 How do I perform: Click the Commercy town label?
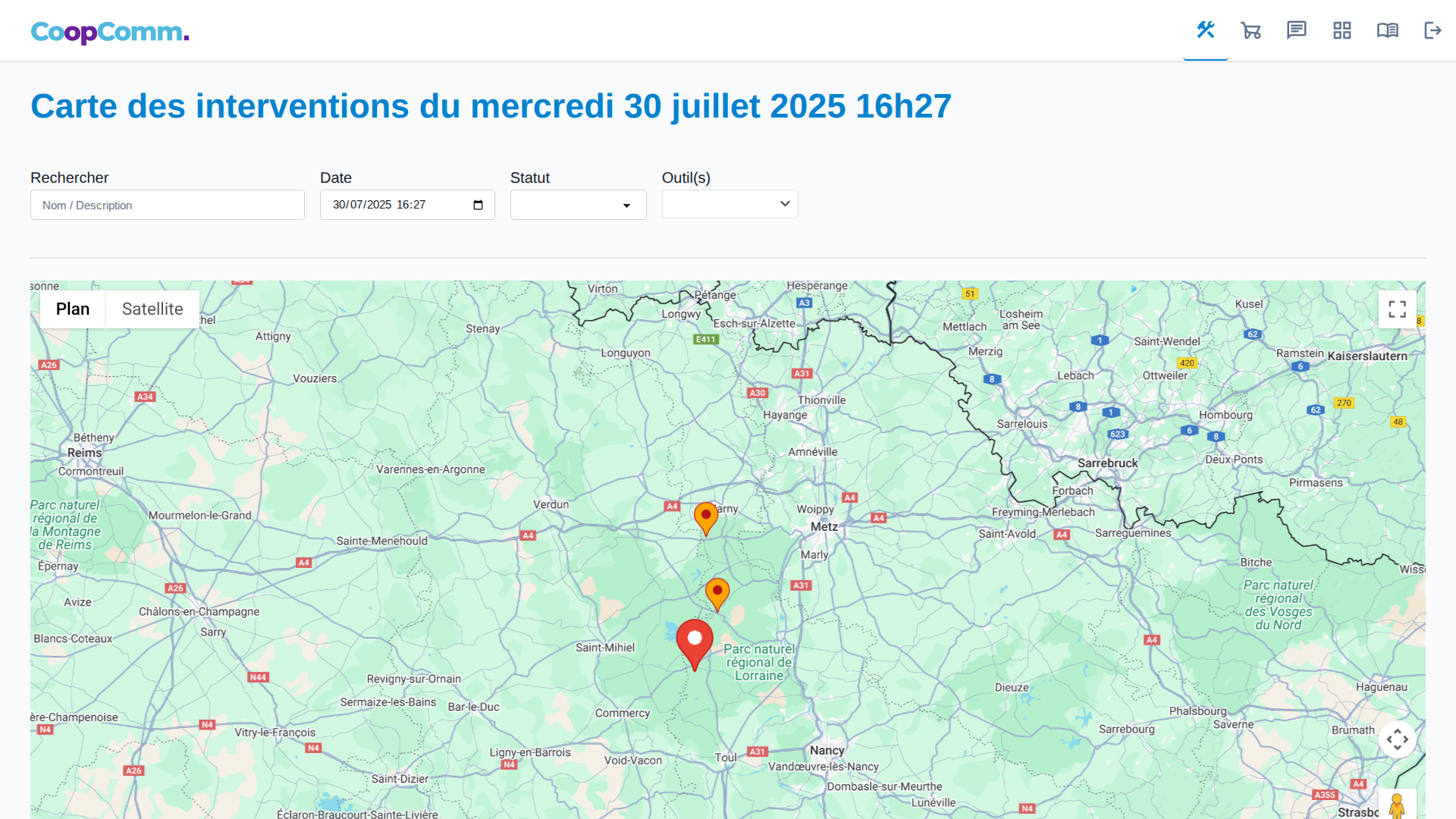(x=623, y=713)
